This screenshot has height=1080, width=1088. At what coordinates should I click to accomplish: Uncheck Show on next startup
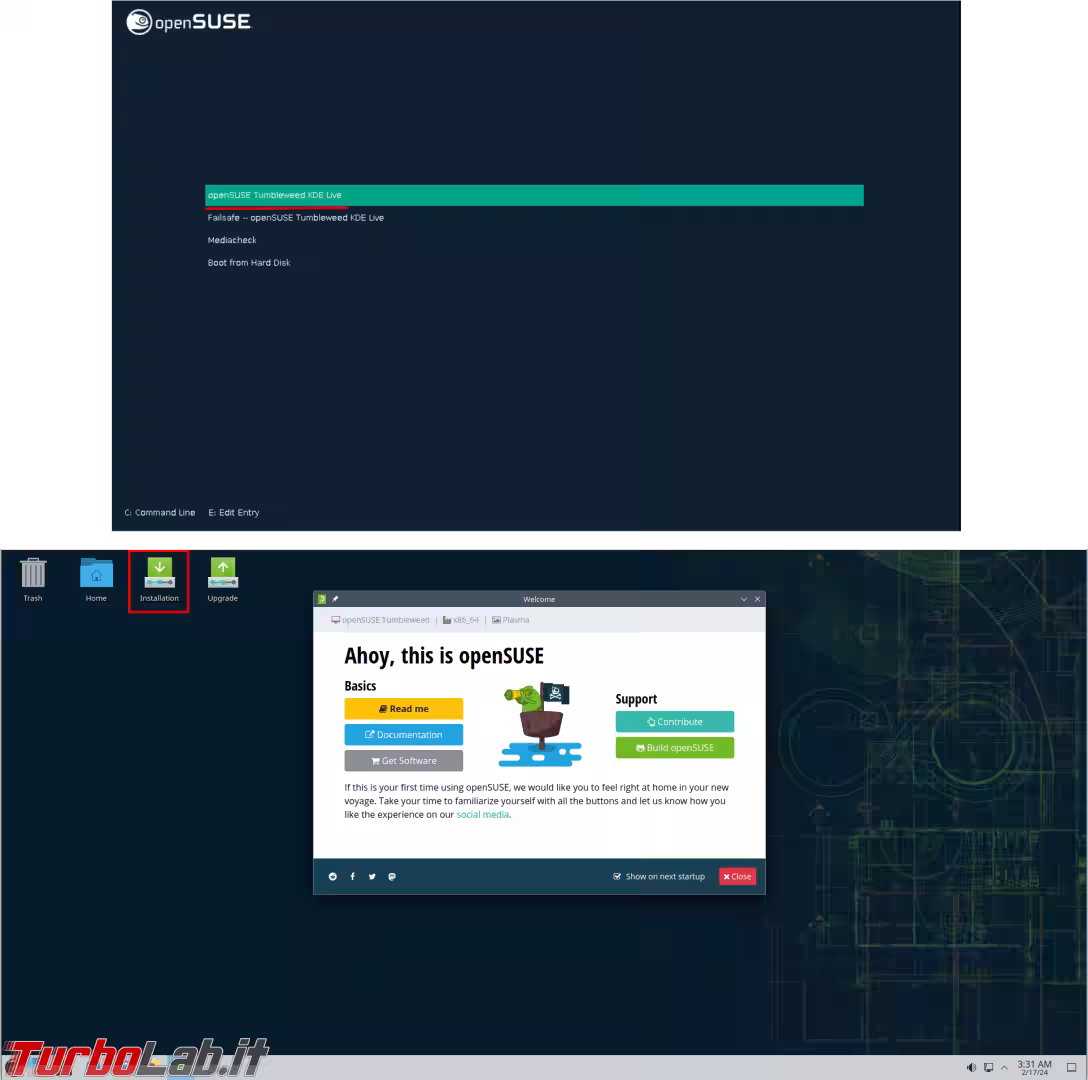click(617, 877)
